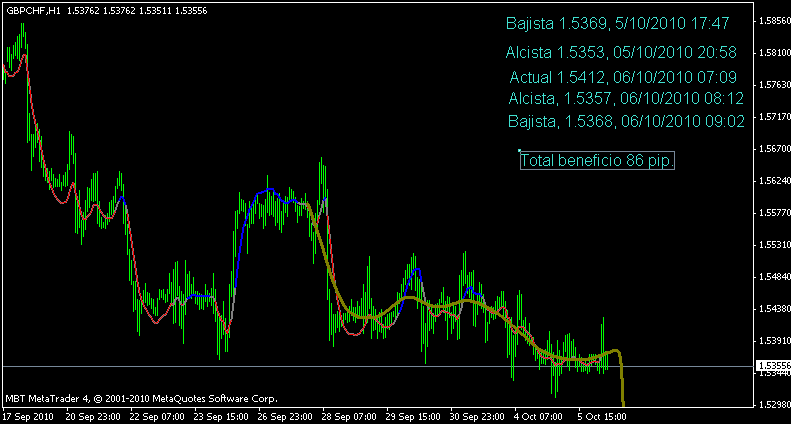Click the "17 Sep 2010" date on the time axis

pyautogui.click(x=27, y=416)
